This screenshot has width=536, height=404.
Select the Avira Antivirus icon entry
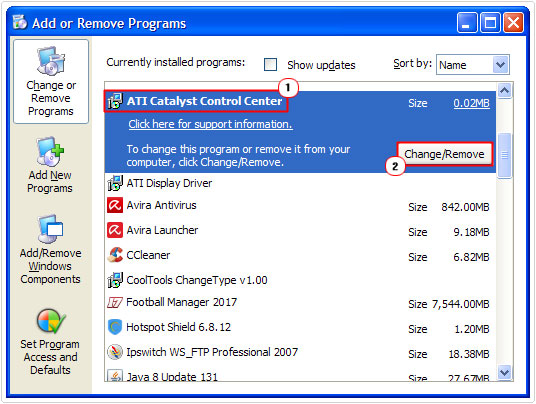pyautogui.click(x=115, y=205)
